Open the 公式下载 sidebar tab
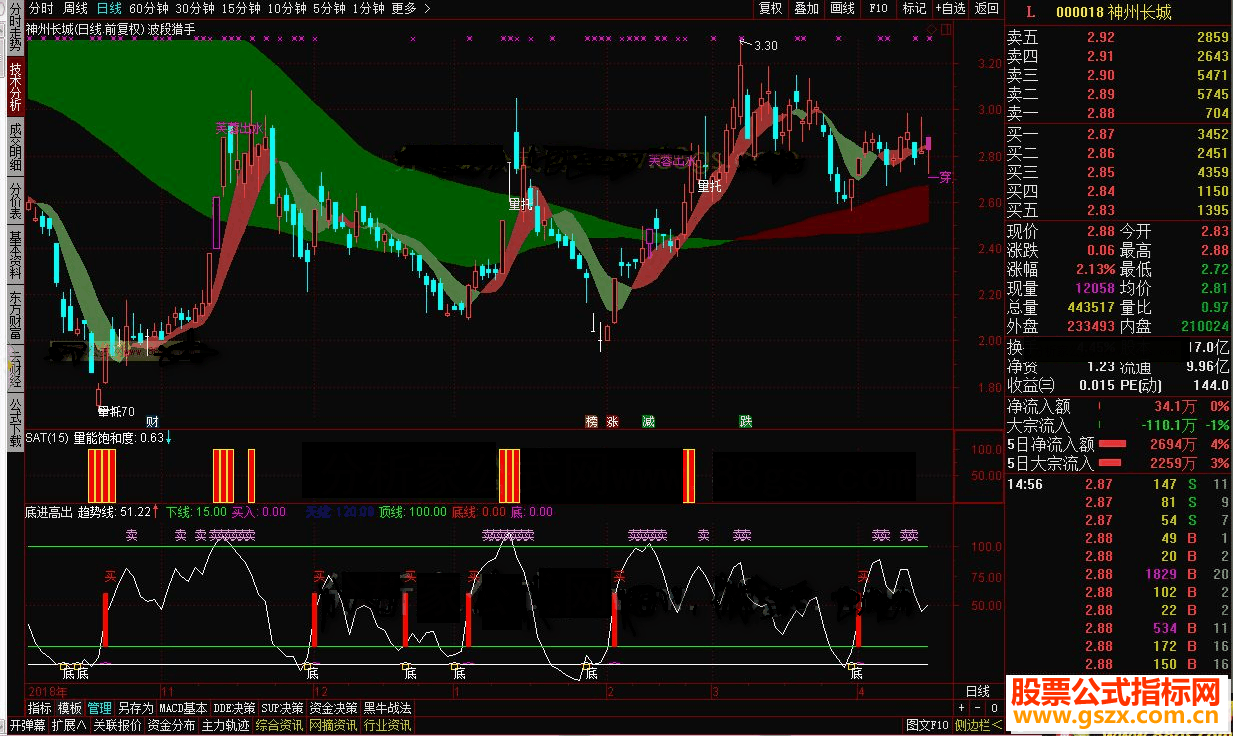 15,422
